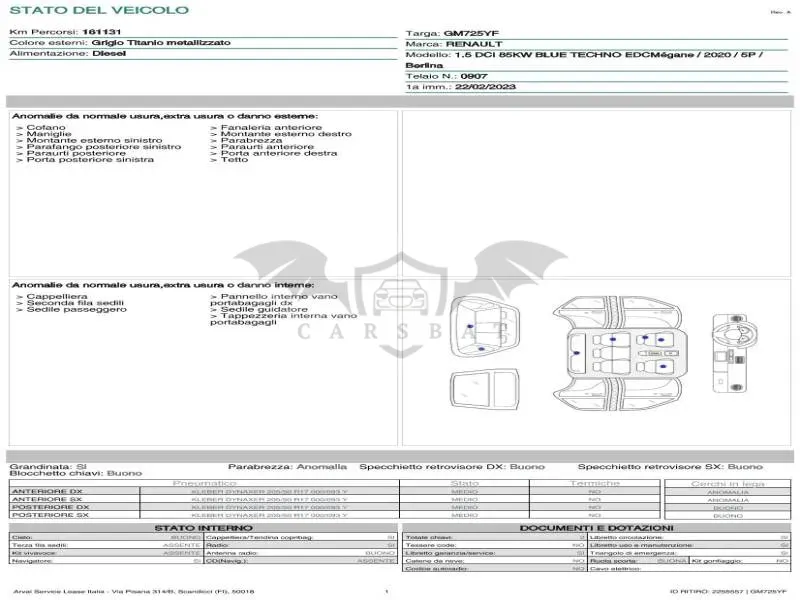This screenshot has width=800, height=600.
Task: Select the Grandinata: Si field
Action: [x=48, y=466]
